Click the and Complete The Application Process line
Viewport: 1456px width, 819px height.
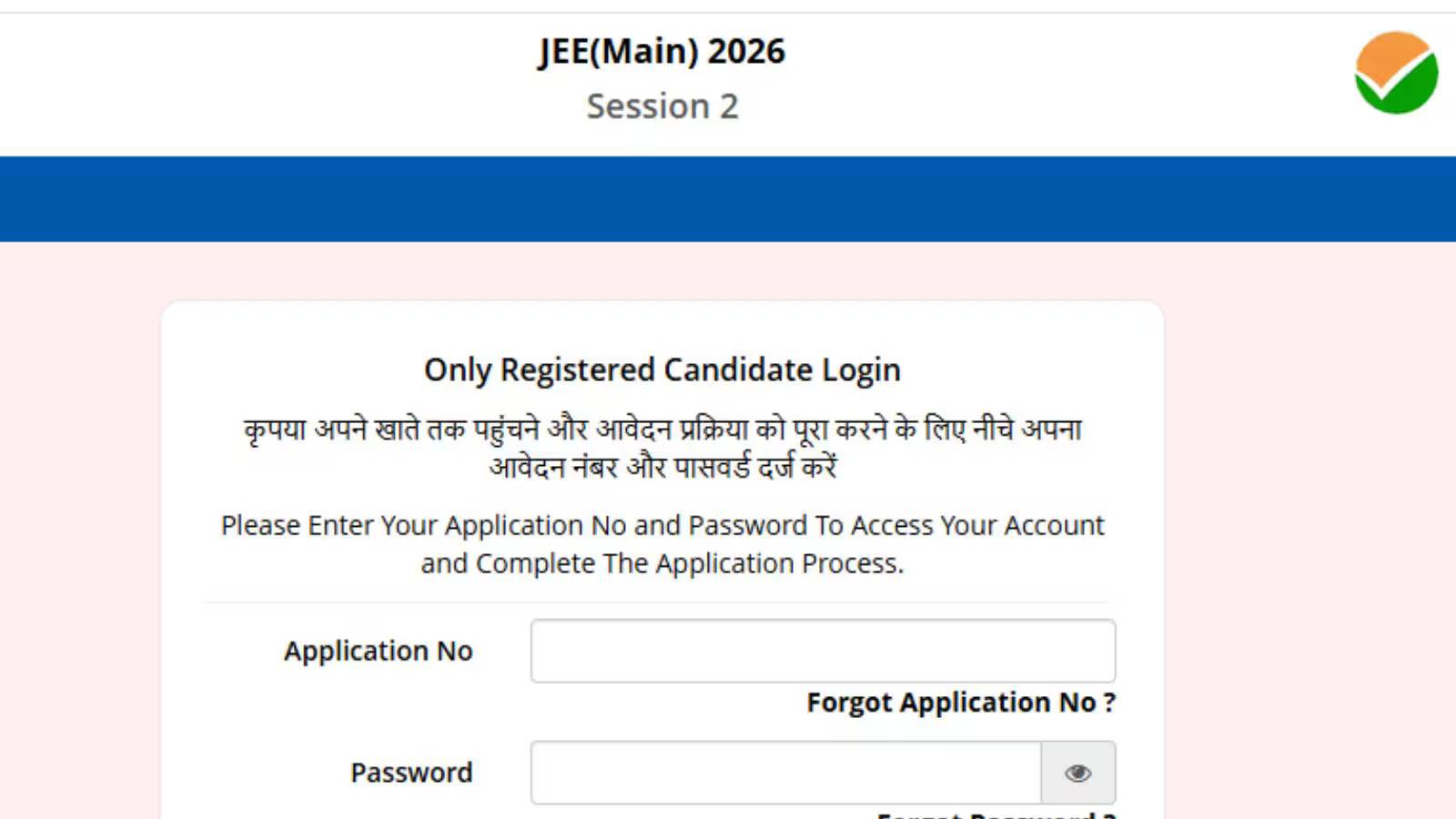click(662, 564)
